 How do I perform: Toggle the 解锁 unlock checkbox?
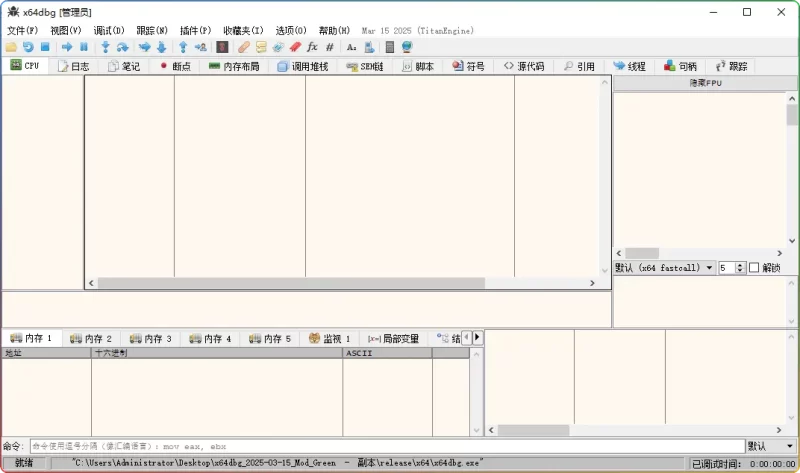pyautogui.click(x=754, y=268)
